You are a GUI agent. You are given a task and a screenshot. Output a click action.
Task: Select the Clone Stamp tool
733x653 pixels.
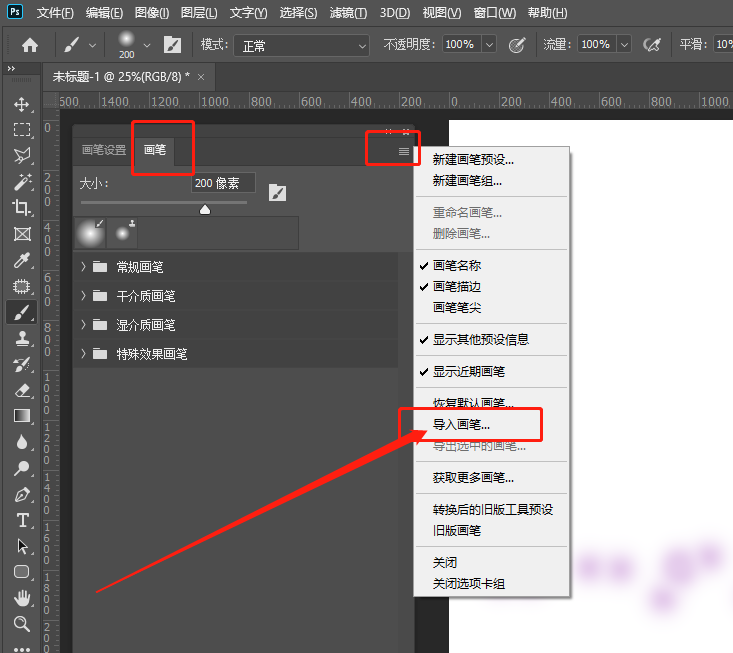click(22, 338)
